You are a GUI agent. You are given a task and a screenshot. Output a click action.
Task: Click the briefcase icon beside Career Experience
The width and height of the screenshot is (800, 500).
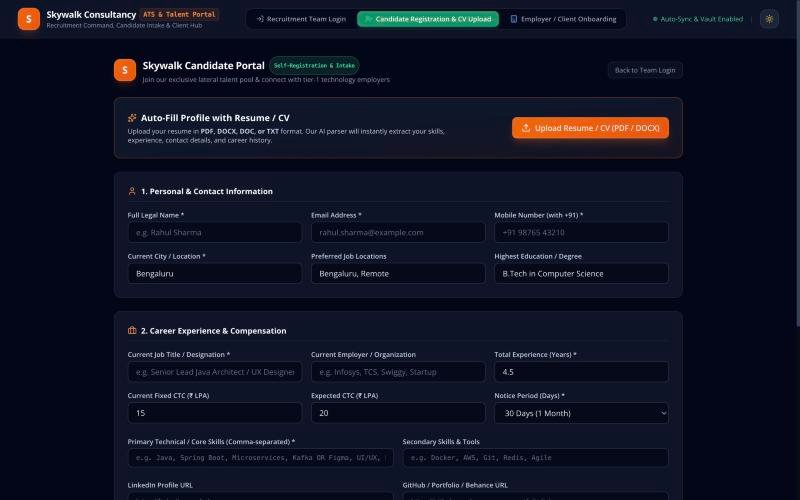[x=132, y=331]
